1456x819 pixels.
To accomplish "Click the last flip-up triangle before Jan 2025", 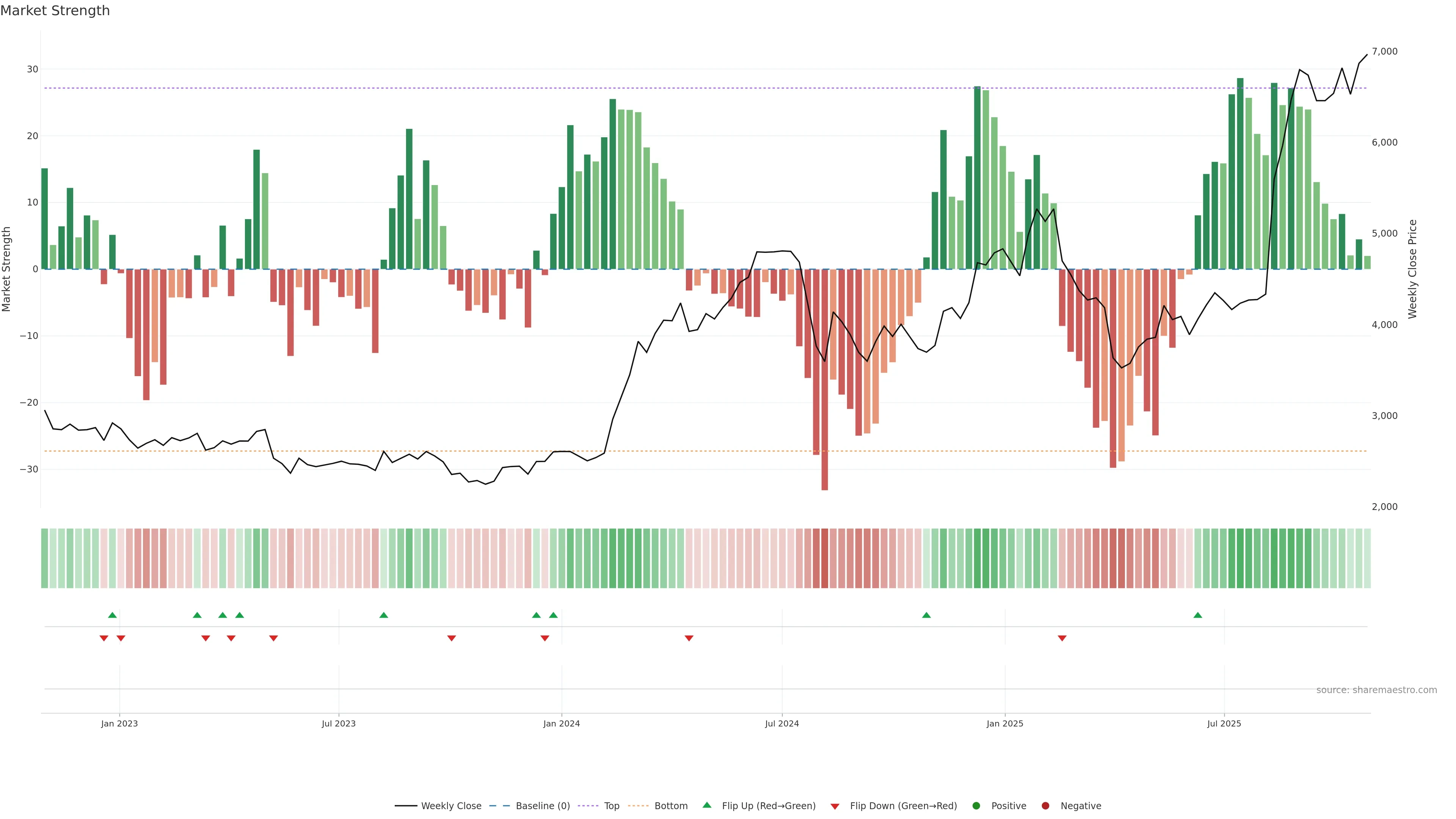I will tap(926, 615).
